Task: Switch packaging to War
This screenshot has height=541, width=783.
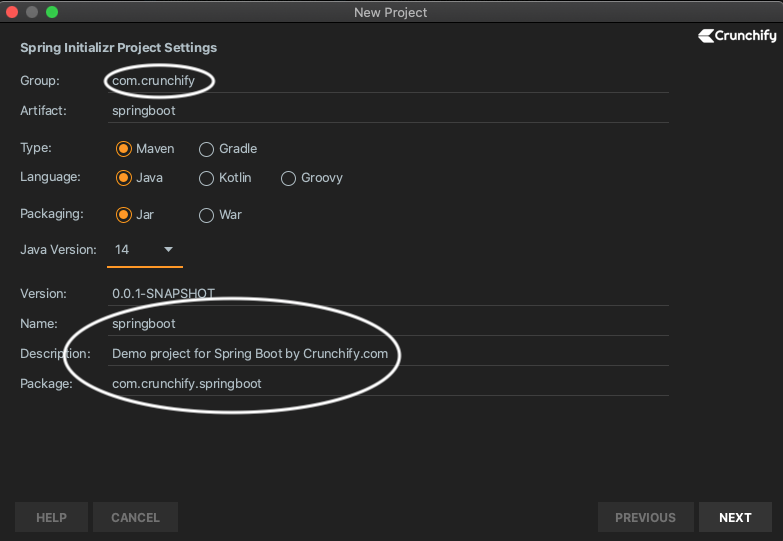Action: click(207, 215)
